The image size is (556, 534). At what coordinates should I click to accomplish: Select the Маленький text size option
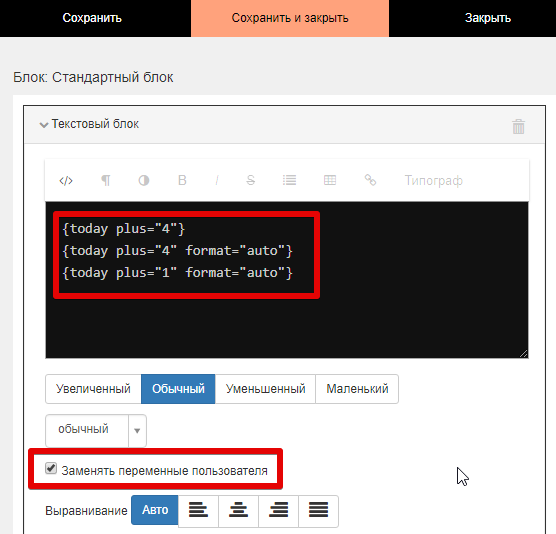coord(357,389)
